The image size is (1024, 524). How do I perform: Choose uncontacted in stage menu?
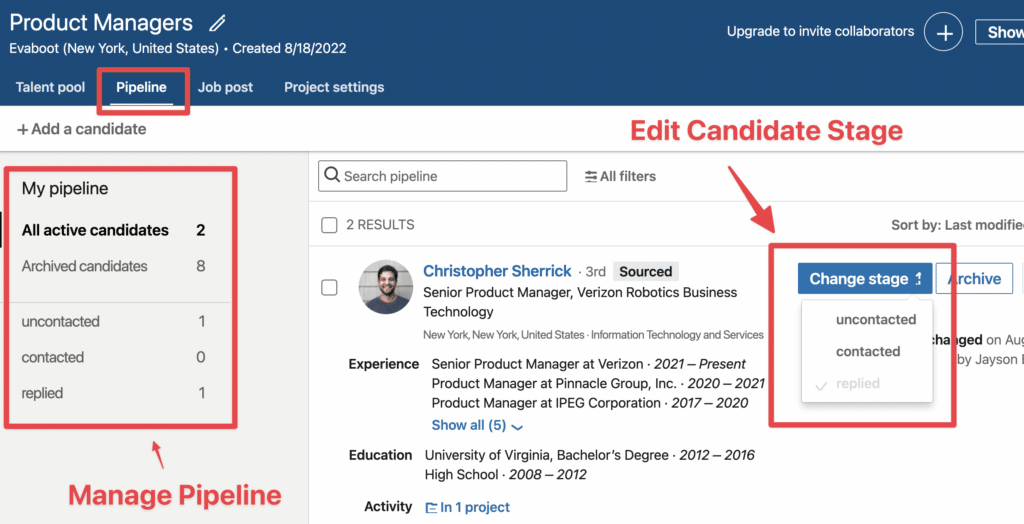(x=875, y=319)
